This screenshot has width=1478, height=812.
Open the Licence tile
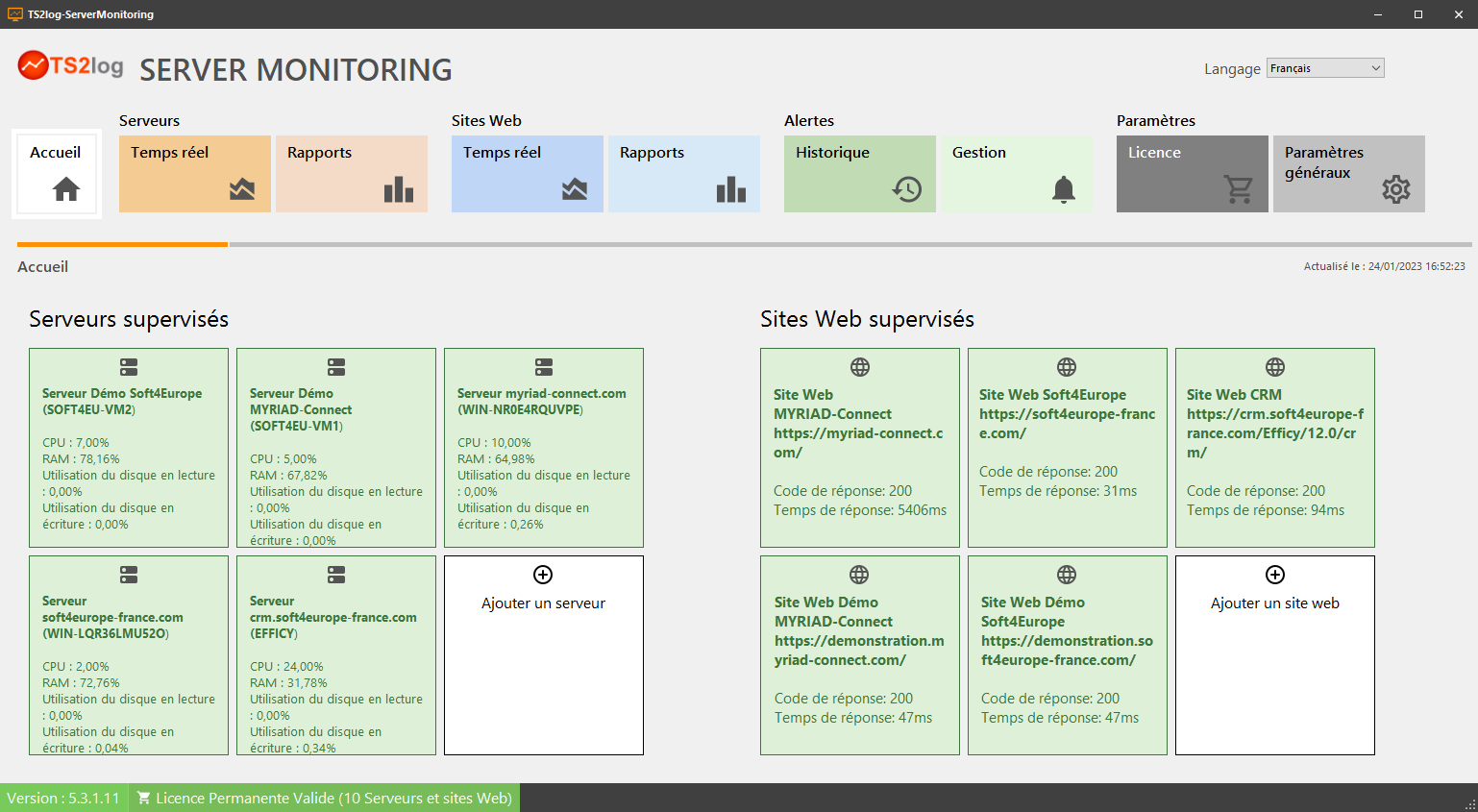(1193, 174)
